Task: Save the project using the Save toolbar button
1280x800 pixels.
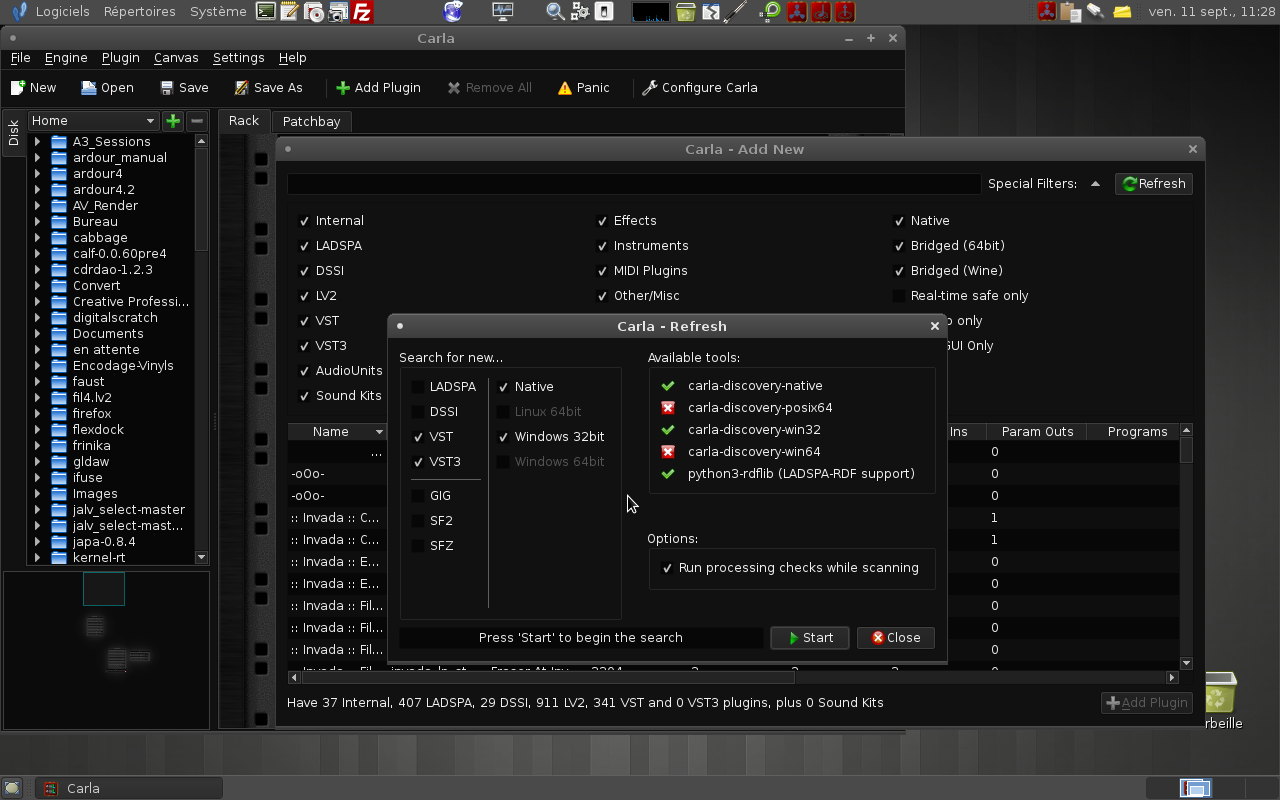Action: [x=184, y=88]
